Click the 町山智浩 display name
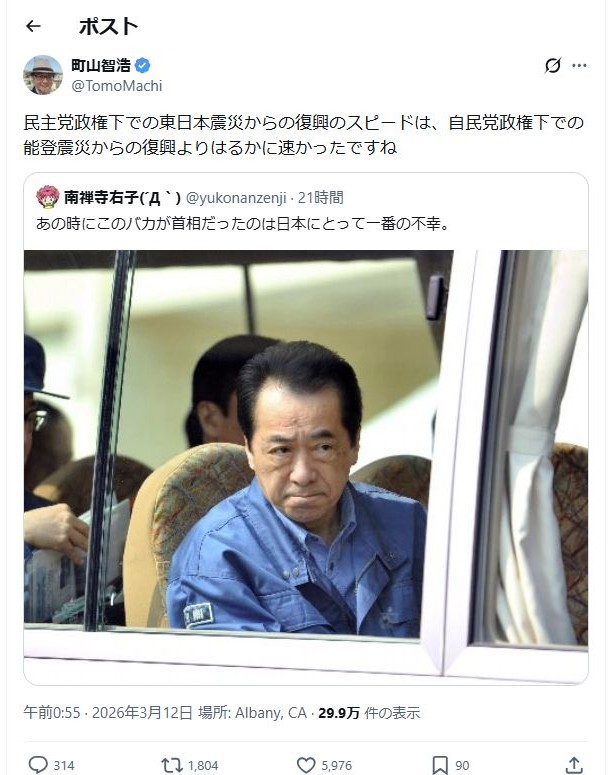This screenshot has width=615, height=775. pyautogui.click(x=101, y=65)
